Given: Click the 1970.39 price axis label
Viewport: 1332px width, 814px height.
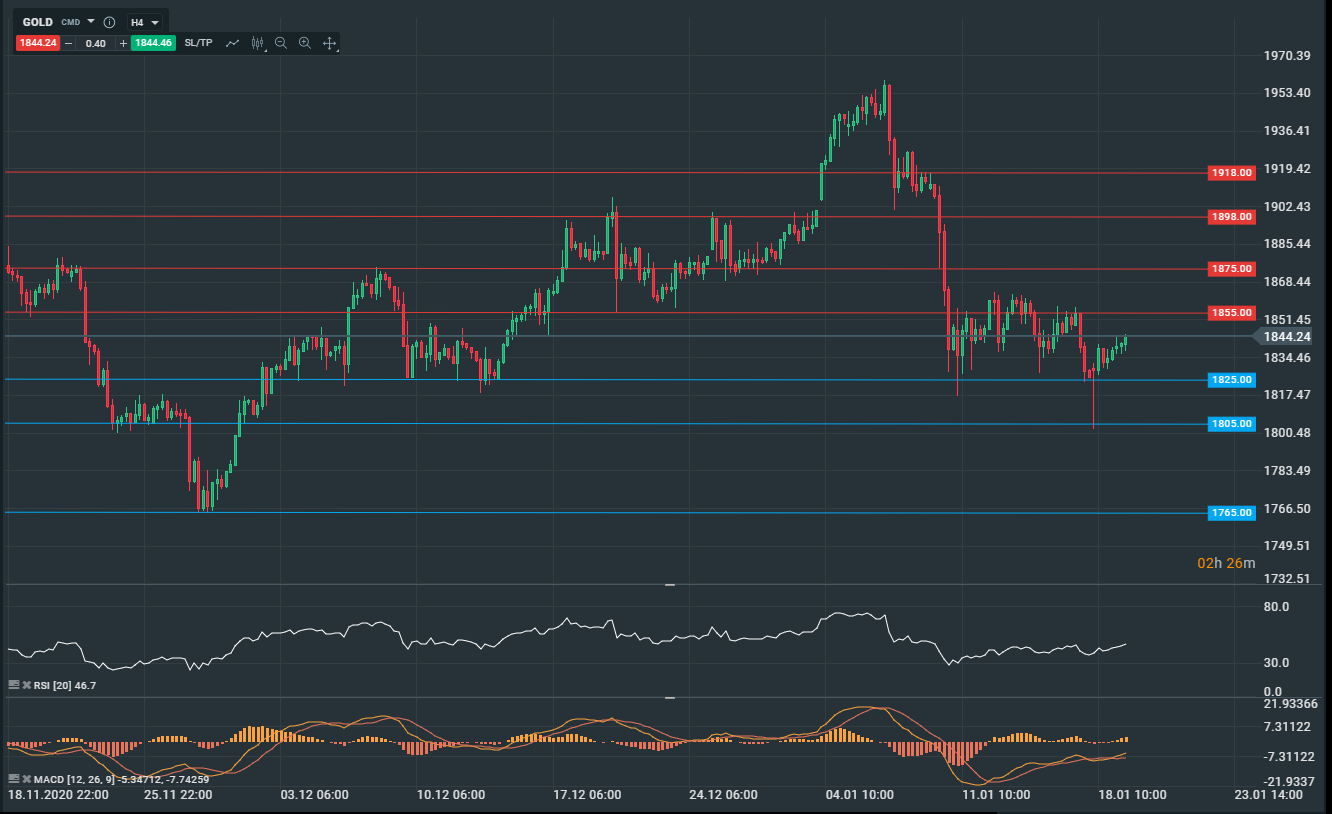Looking at the screenshot, I should tap(1288, 56).
